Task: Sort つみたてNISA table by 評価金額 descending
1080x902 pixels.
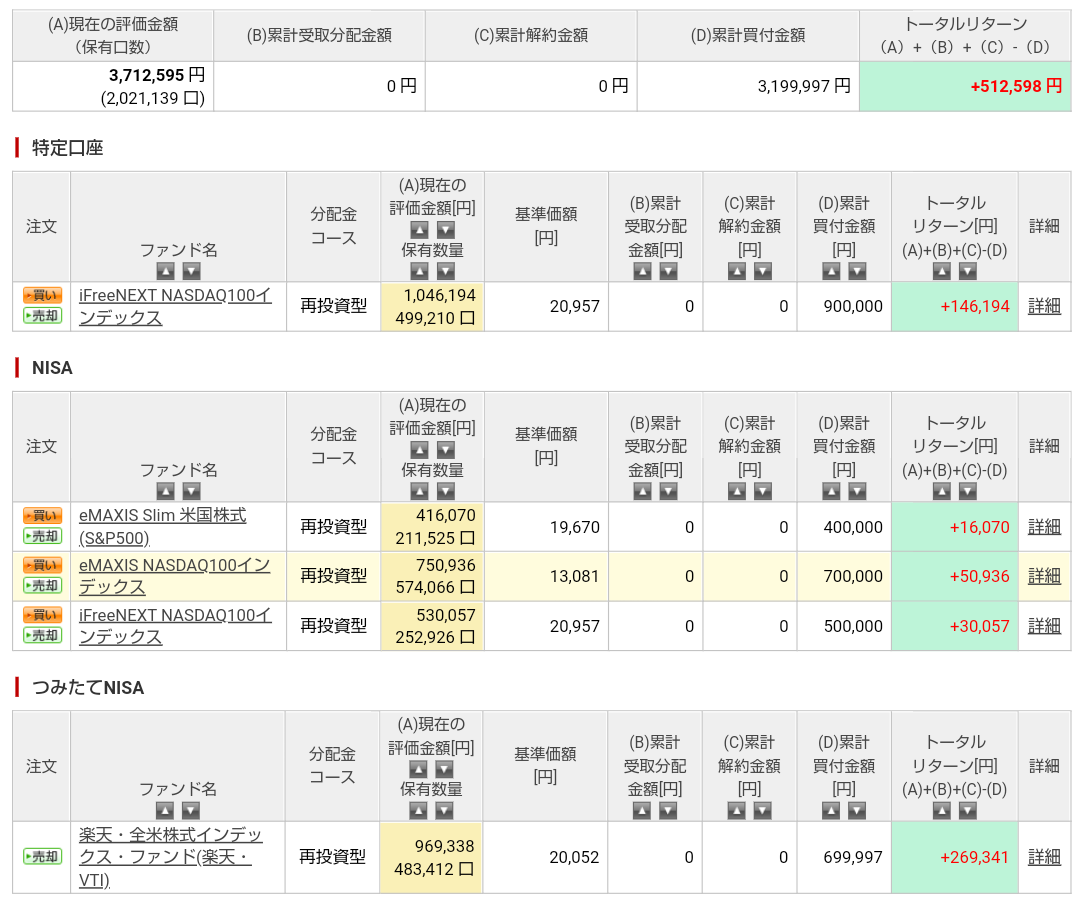Action: coord(444,769)
